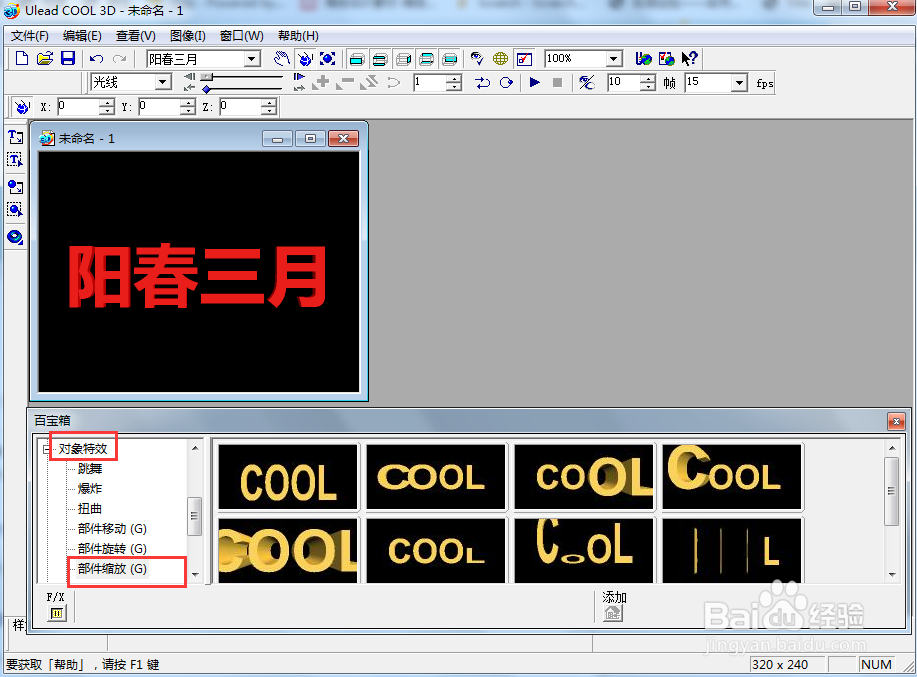Viewport: 917px width, 677px height.
Task: Select 爆炸 effect in tree
Action: [90, 489]
